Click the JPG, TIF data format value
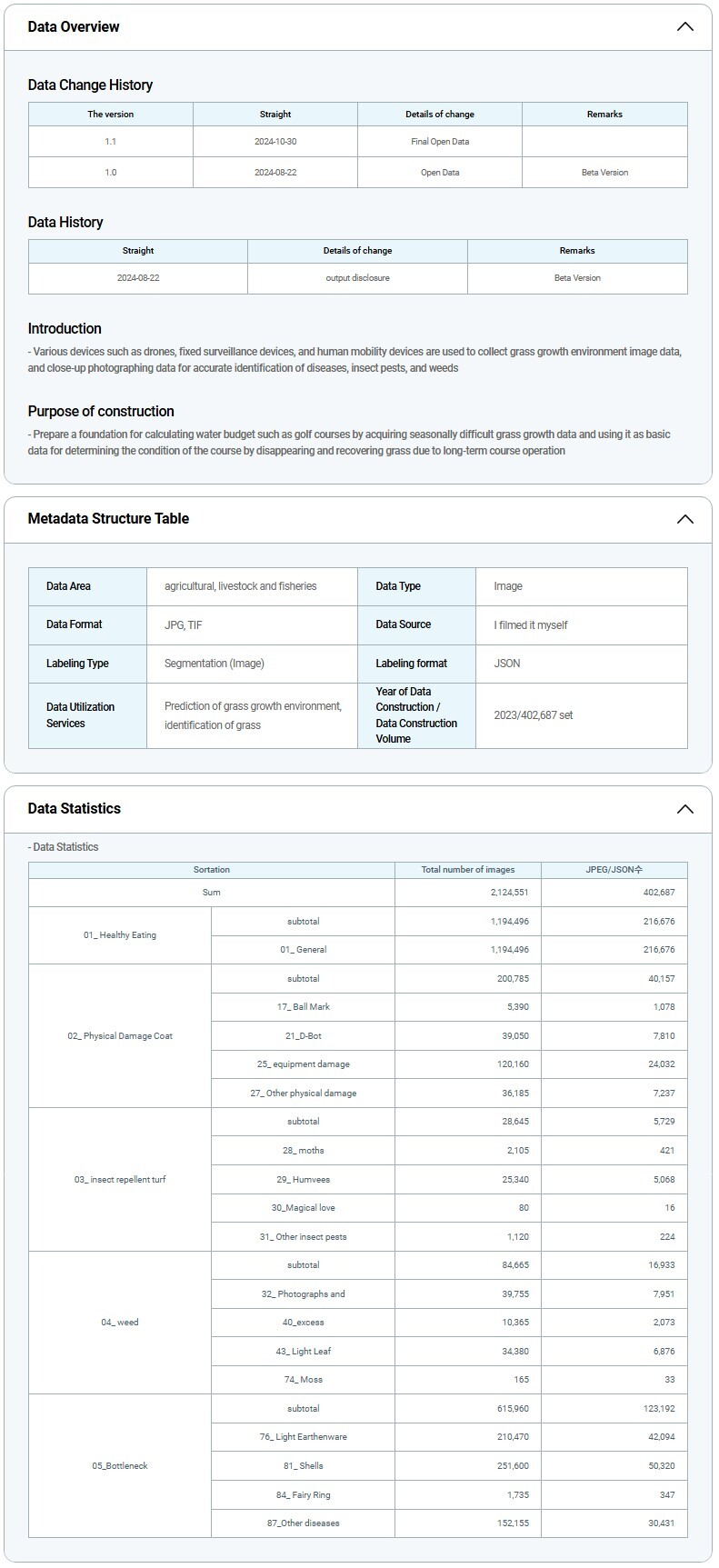 184,624
